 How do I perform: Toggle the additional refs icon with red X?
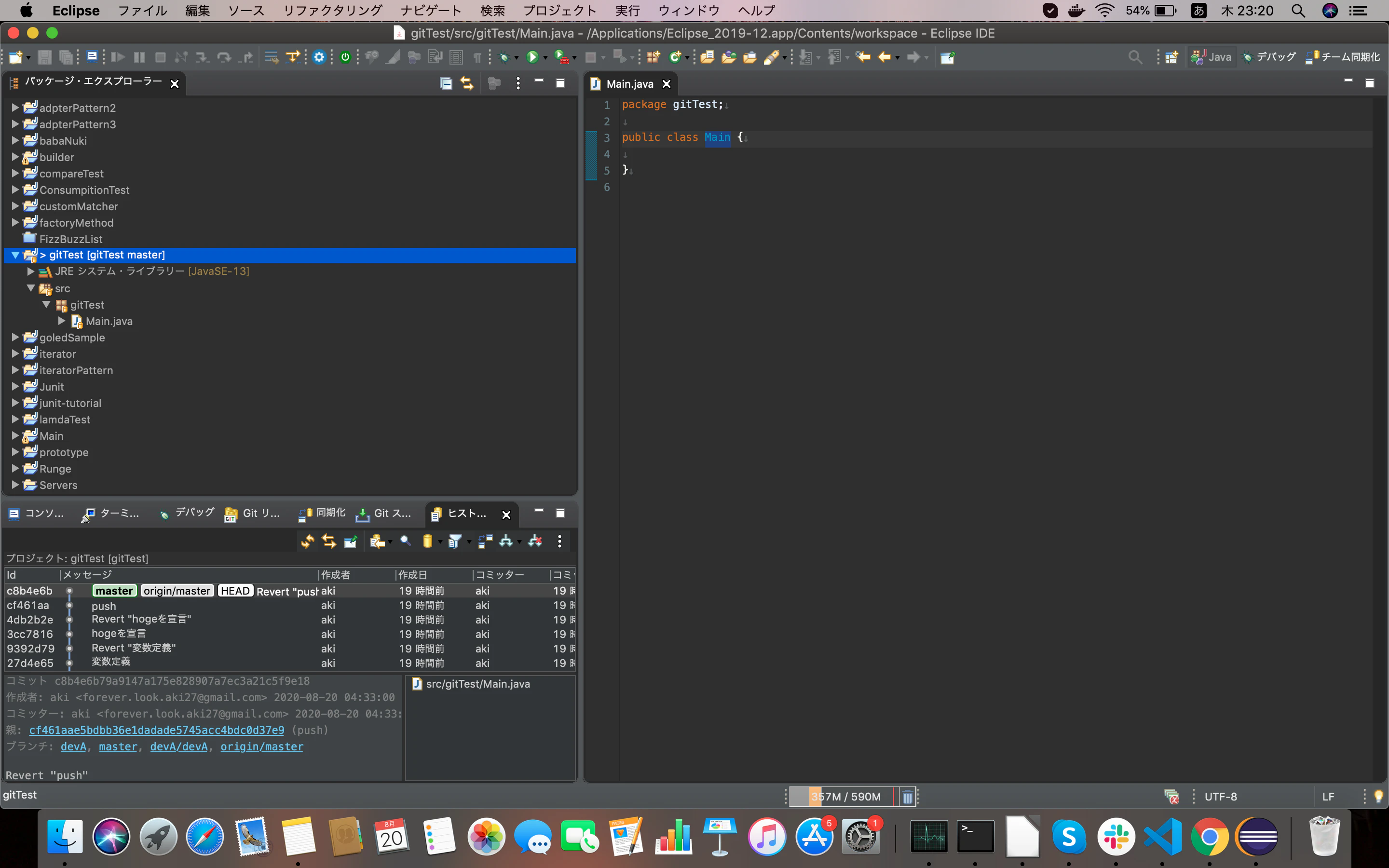tap(535, 541)
